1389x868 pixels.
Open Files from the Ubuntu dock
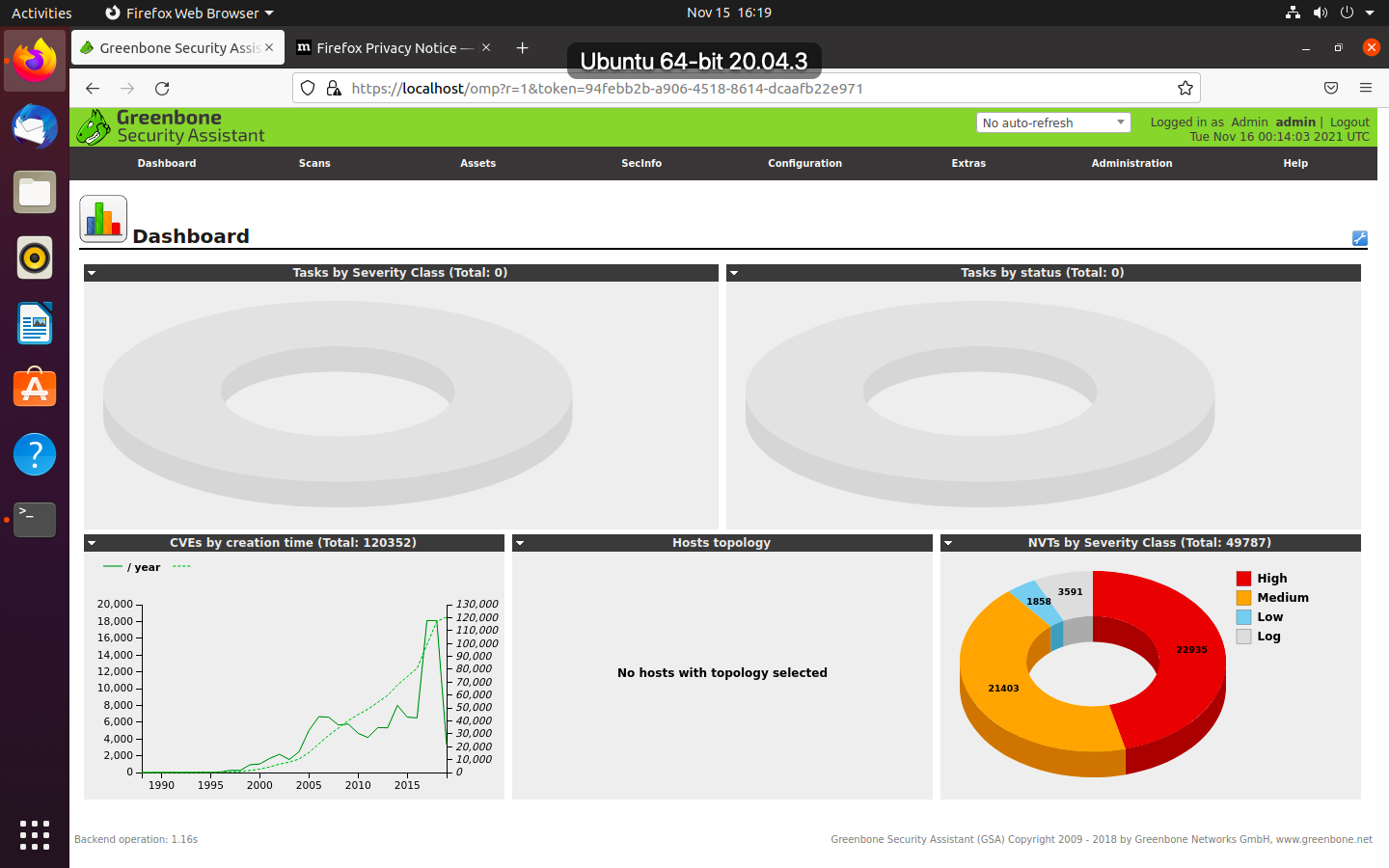35,193
